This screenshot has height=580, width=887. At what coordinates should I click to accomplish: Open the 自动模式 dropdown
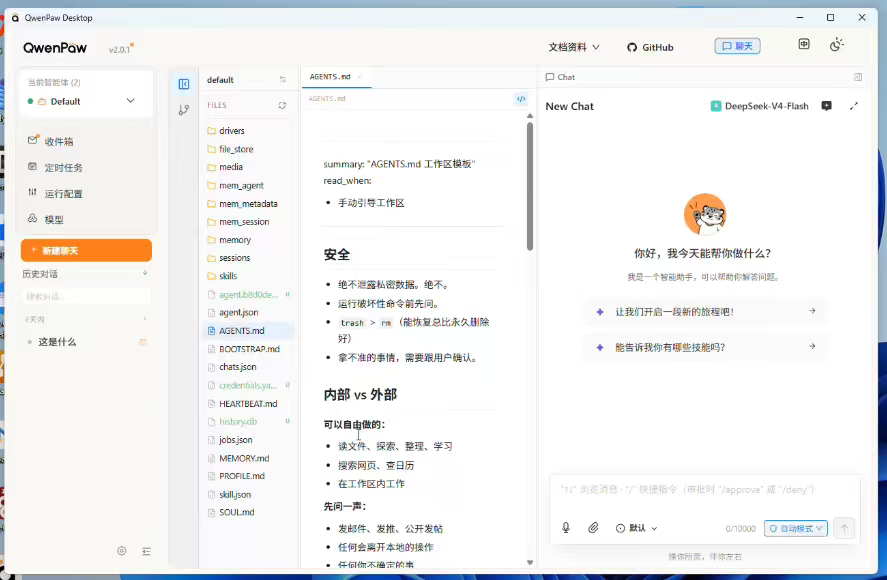(x=795, y=528)
